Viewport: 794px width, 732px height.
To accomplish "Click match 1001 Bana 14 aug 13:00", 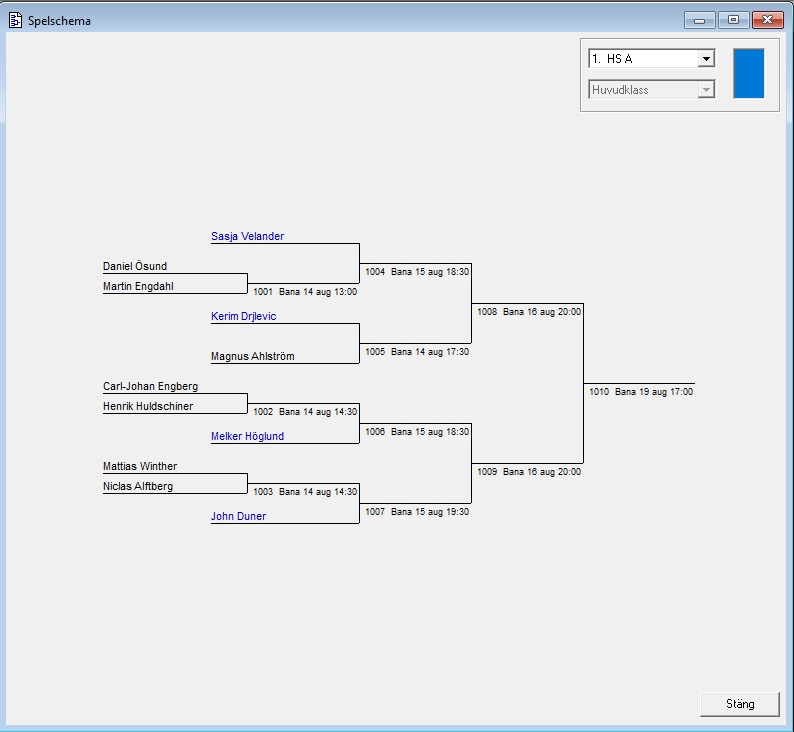I will coord(305,292).
